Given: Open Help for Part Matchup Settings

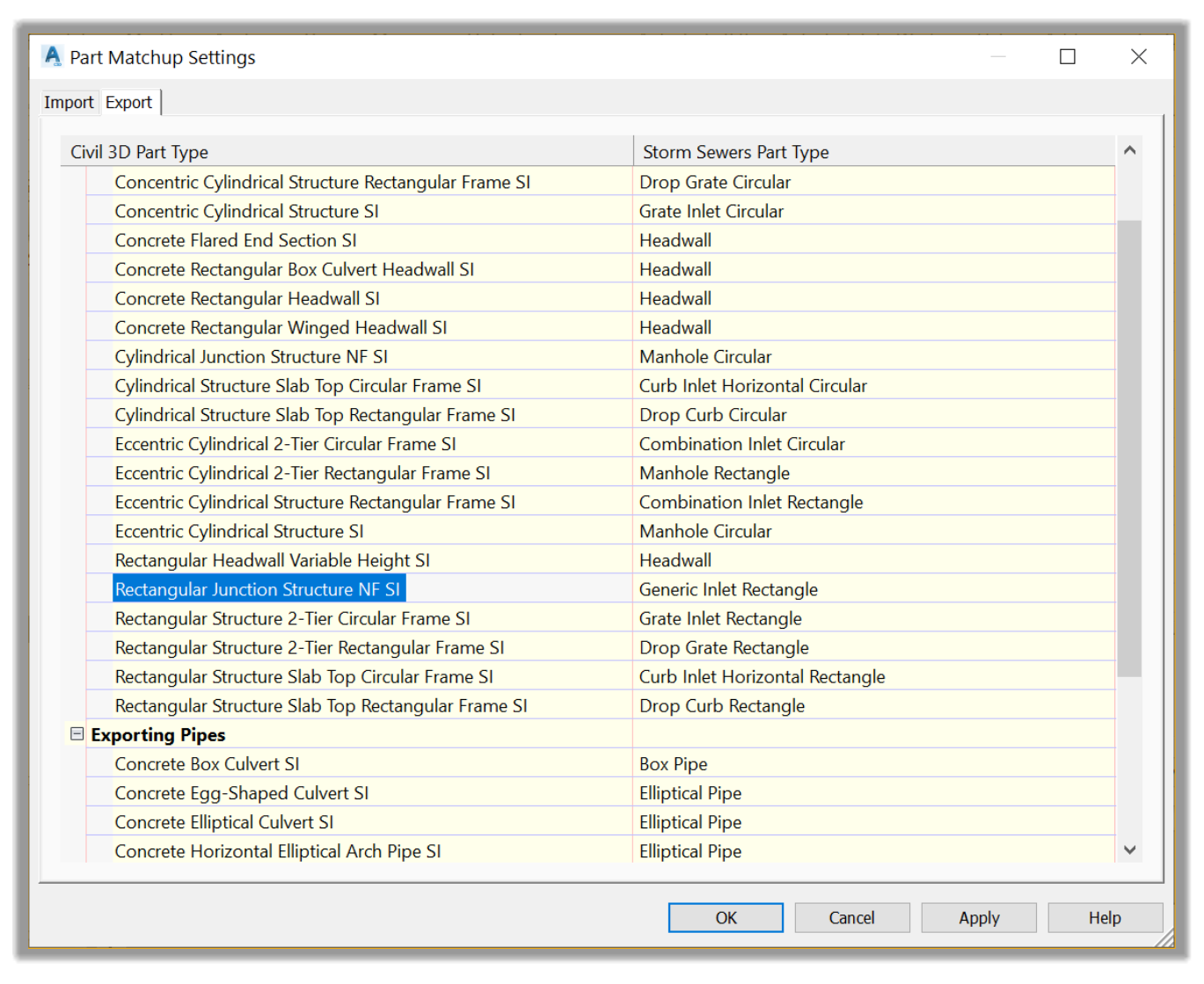Looking at the screenshot, I should (x=1105, y=917).
